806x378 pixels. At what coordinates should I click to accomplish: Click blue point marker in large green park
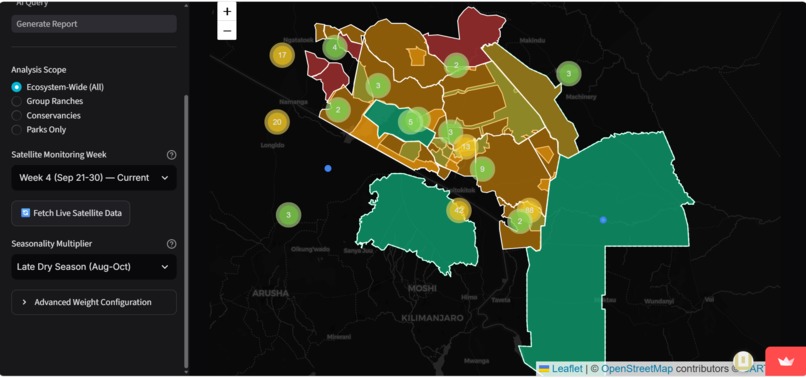pyautogui.click(x=603, y=220)
